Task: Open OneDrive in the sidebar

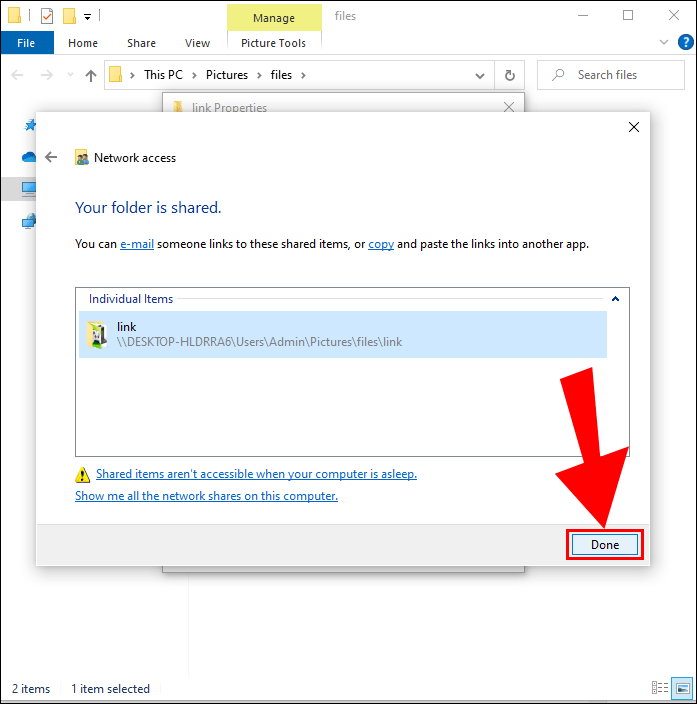Action: (x=29, y=157)
